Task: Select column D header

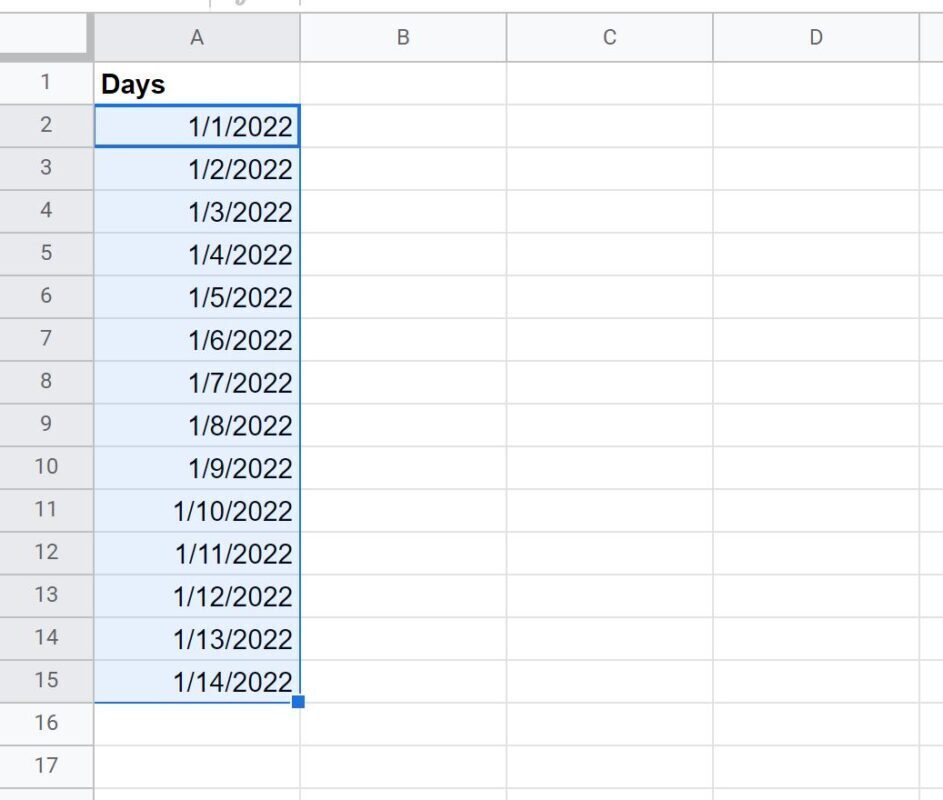Action: point(816,37)
